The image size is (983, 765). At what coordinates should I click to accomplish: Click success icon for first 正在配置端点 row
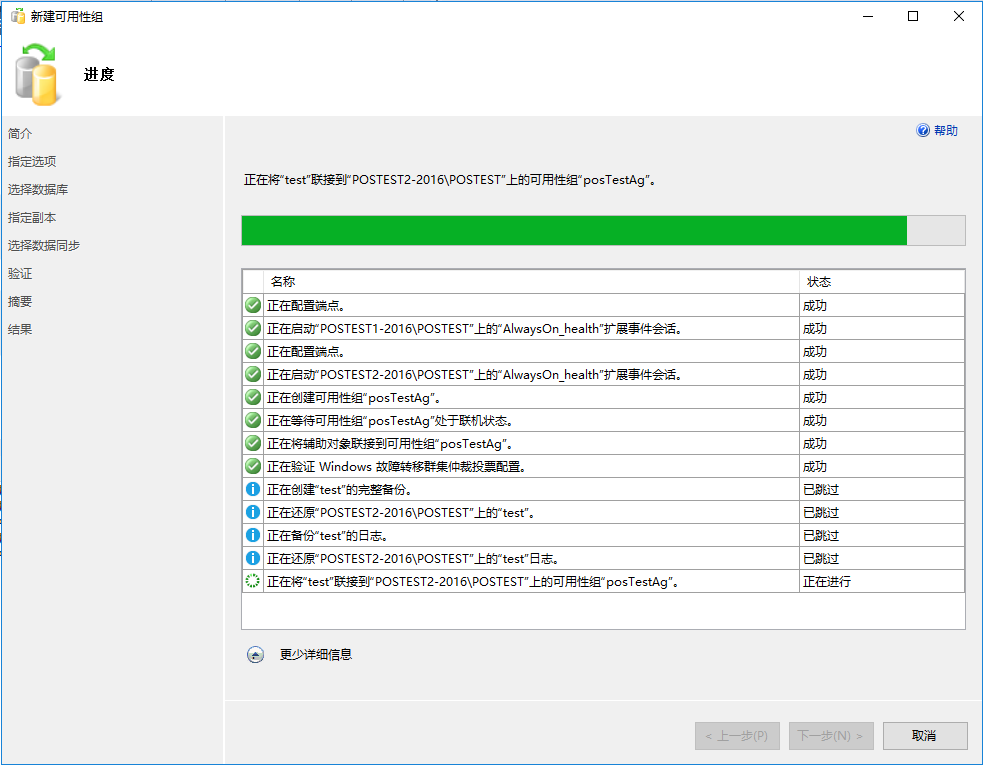253,305
